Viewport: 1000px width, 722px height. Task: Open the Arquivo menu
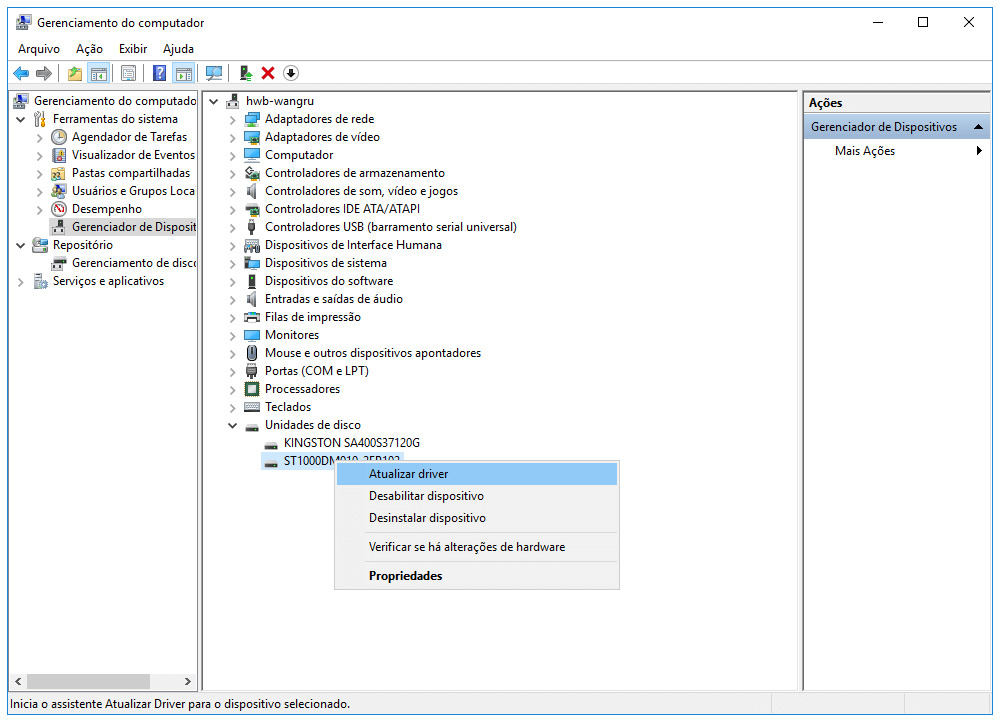coord(39,48)
